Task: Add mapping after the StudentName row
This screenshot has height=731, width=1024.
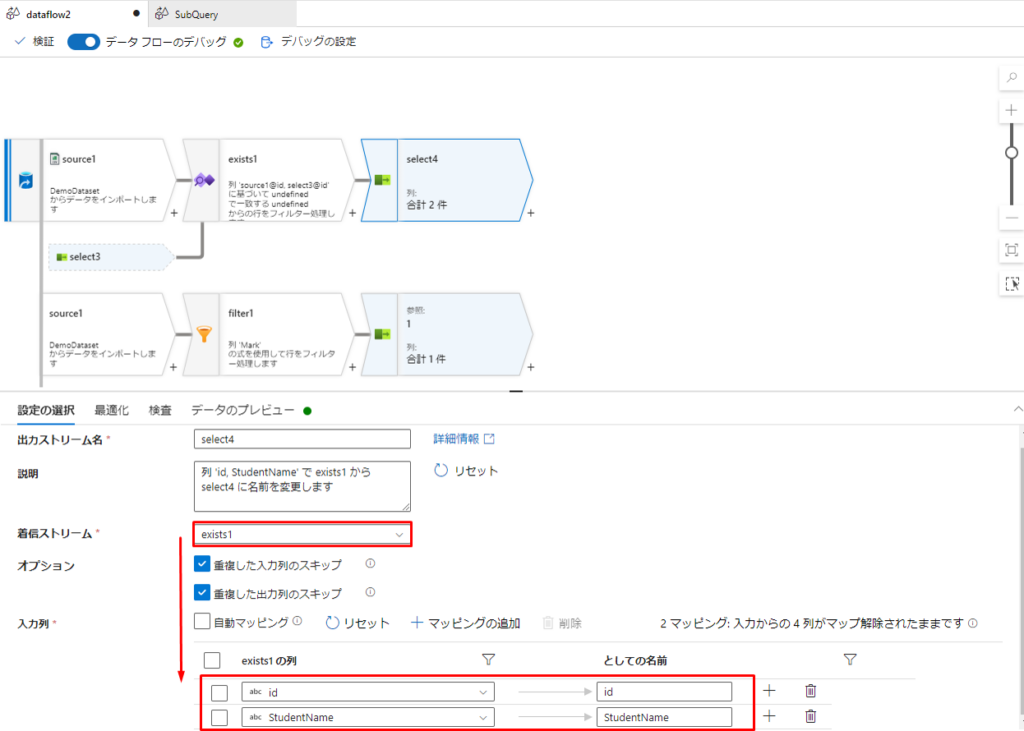Action: (x=769, y=717)
